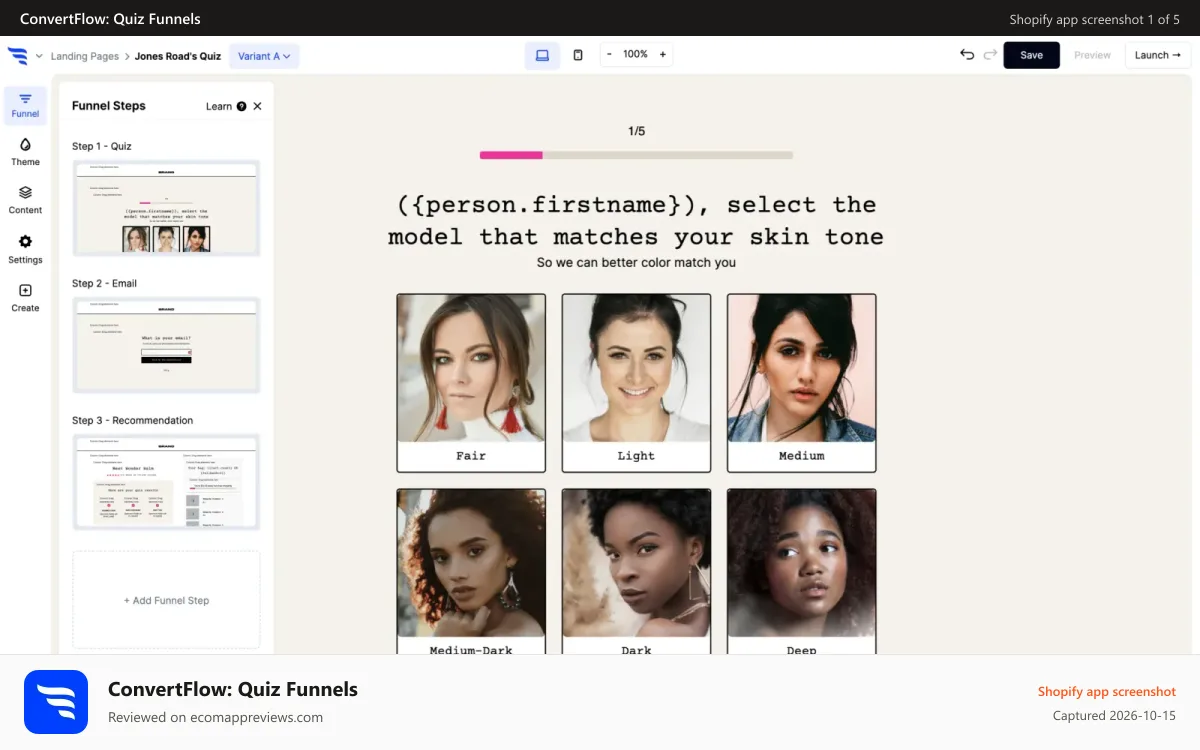The height and width of the screenshot is (750, 1200).
Task: Click the 100% zoom value
Action: point(635,54)
